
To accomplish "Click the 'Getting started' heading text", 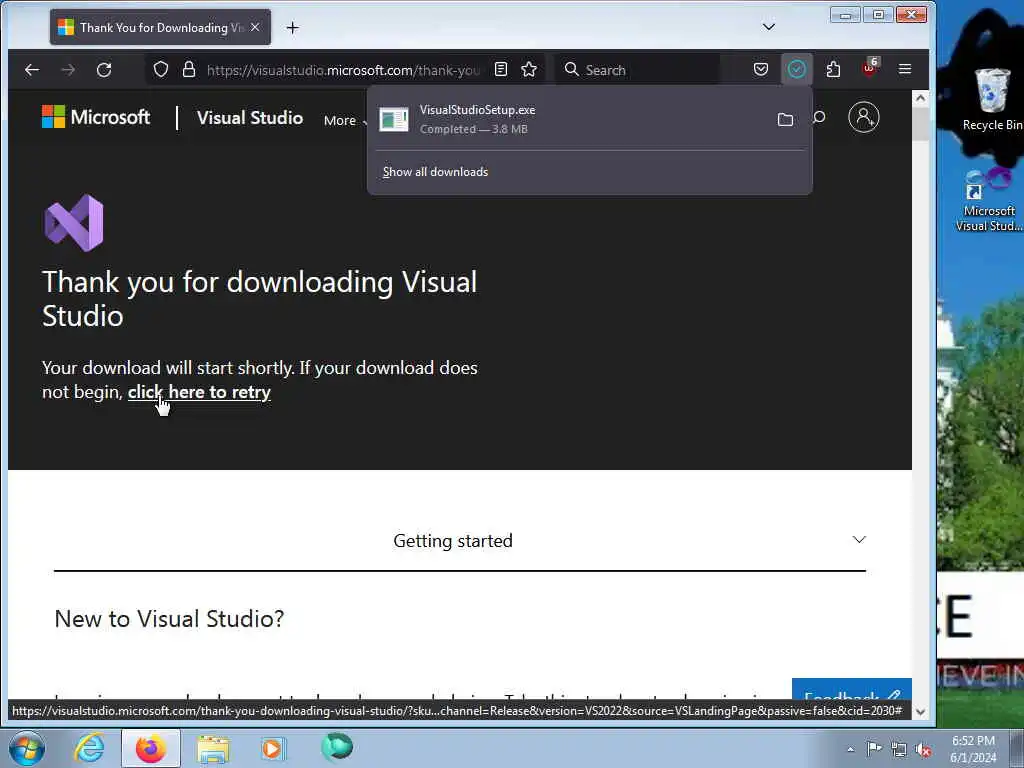I will click(x=453, y=541).
